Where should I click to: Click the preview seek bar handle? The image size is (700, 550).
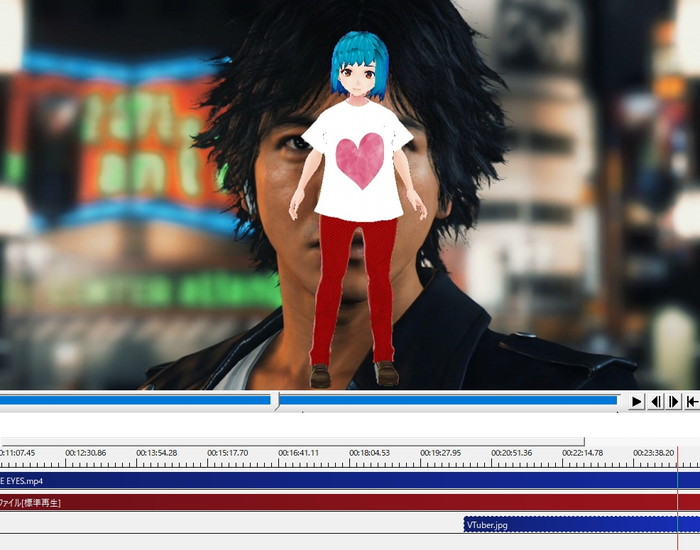pyautogui.click(x=276, y=400)
